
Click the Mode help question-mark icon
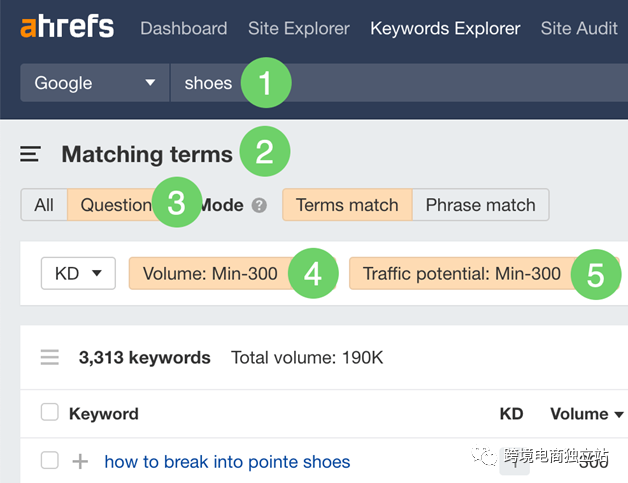tap(259, 205)
